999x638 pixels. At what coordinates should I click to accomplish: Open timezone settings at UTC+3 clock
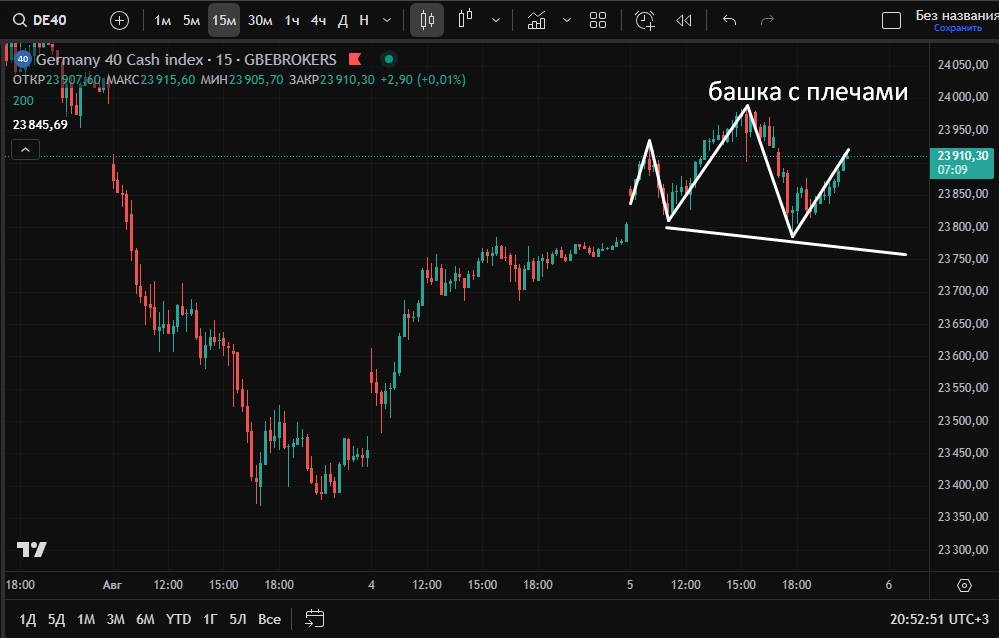(x=939, y=619)
